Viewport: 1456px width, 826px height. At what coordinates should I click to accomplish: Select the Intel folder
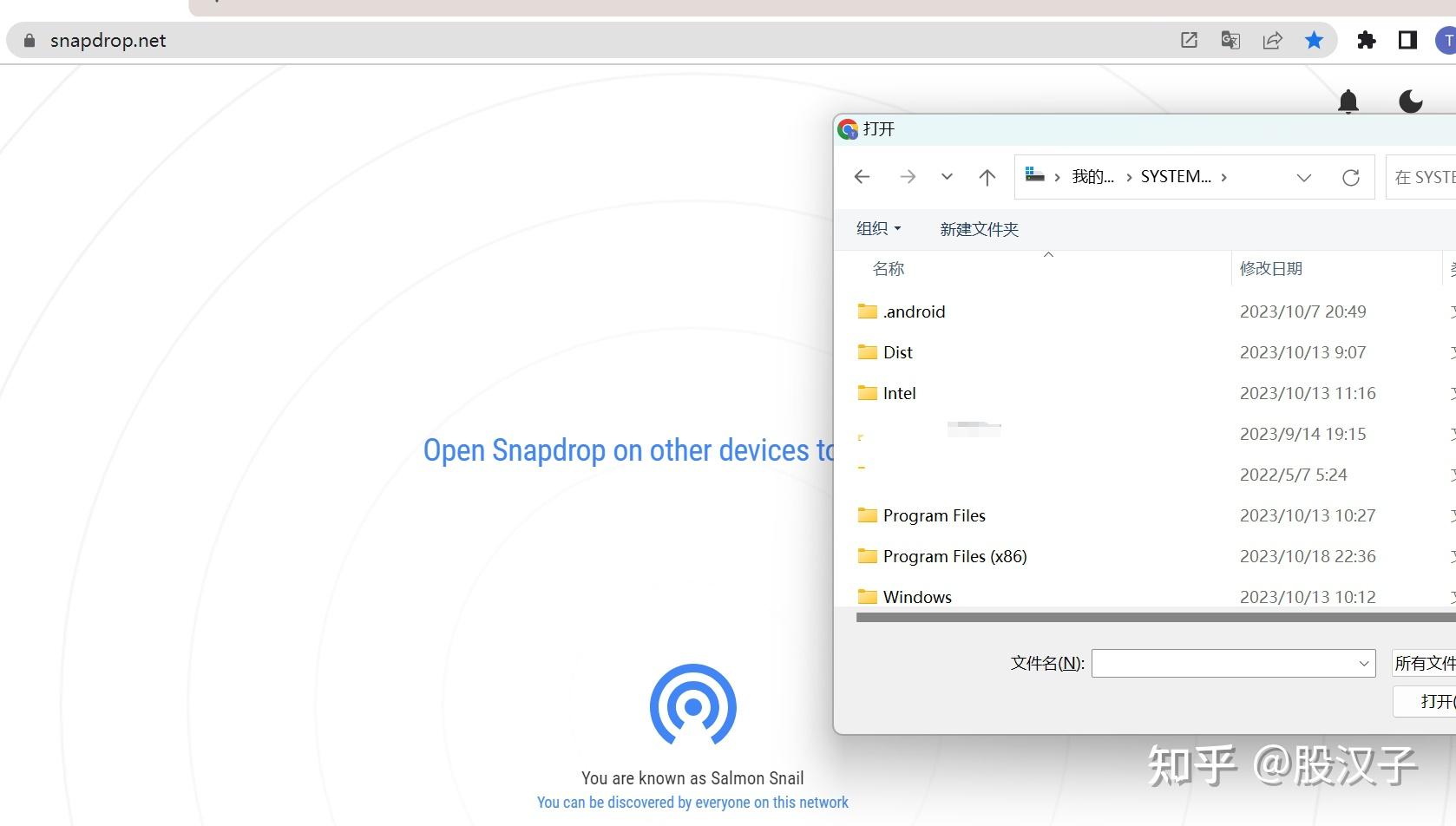[x=887, y=393]
